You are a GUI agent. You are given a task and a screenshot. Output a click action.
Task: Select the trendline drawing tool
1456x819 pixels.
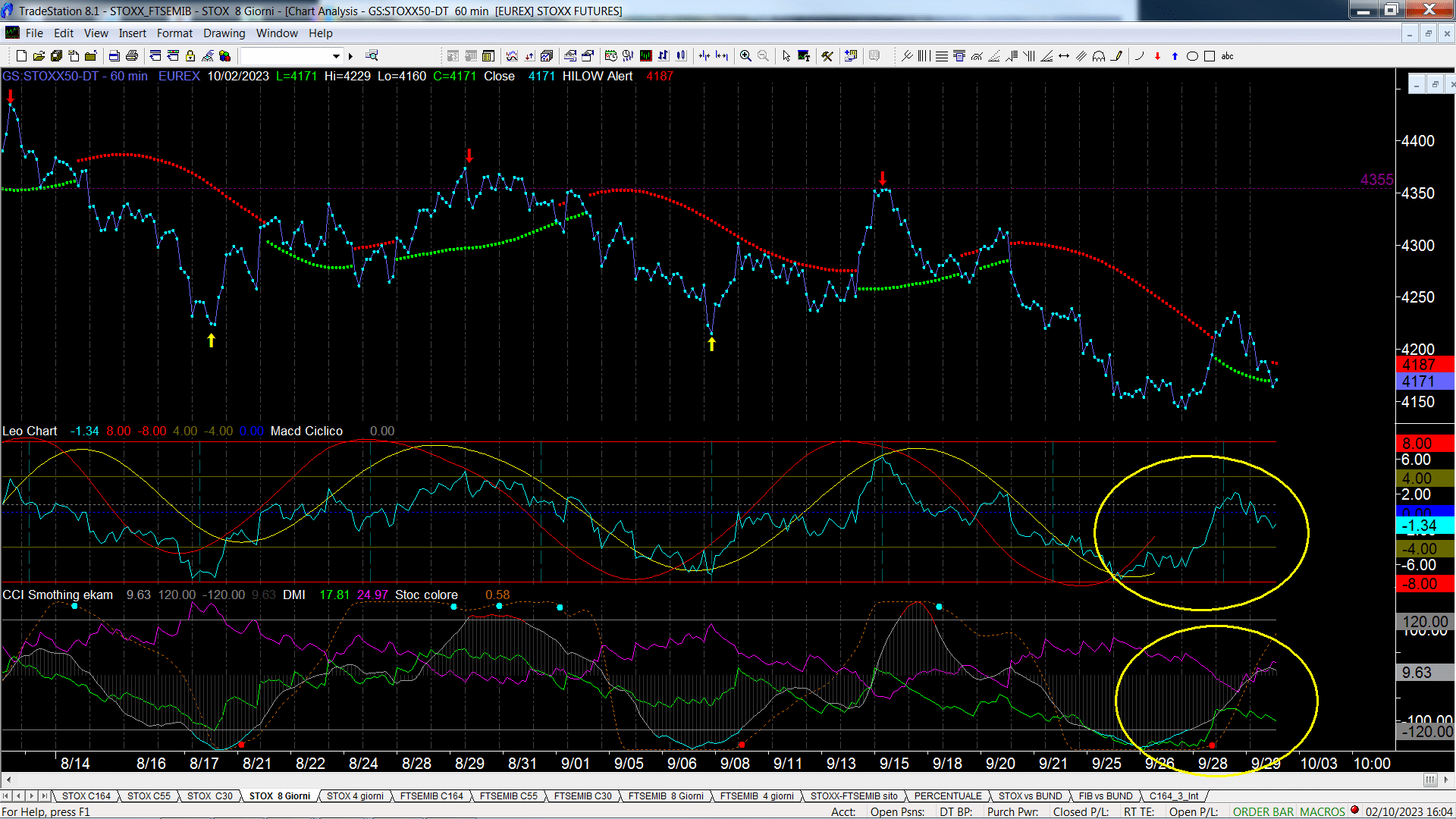point(906,56)
